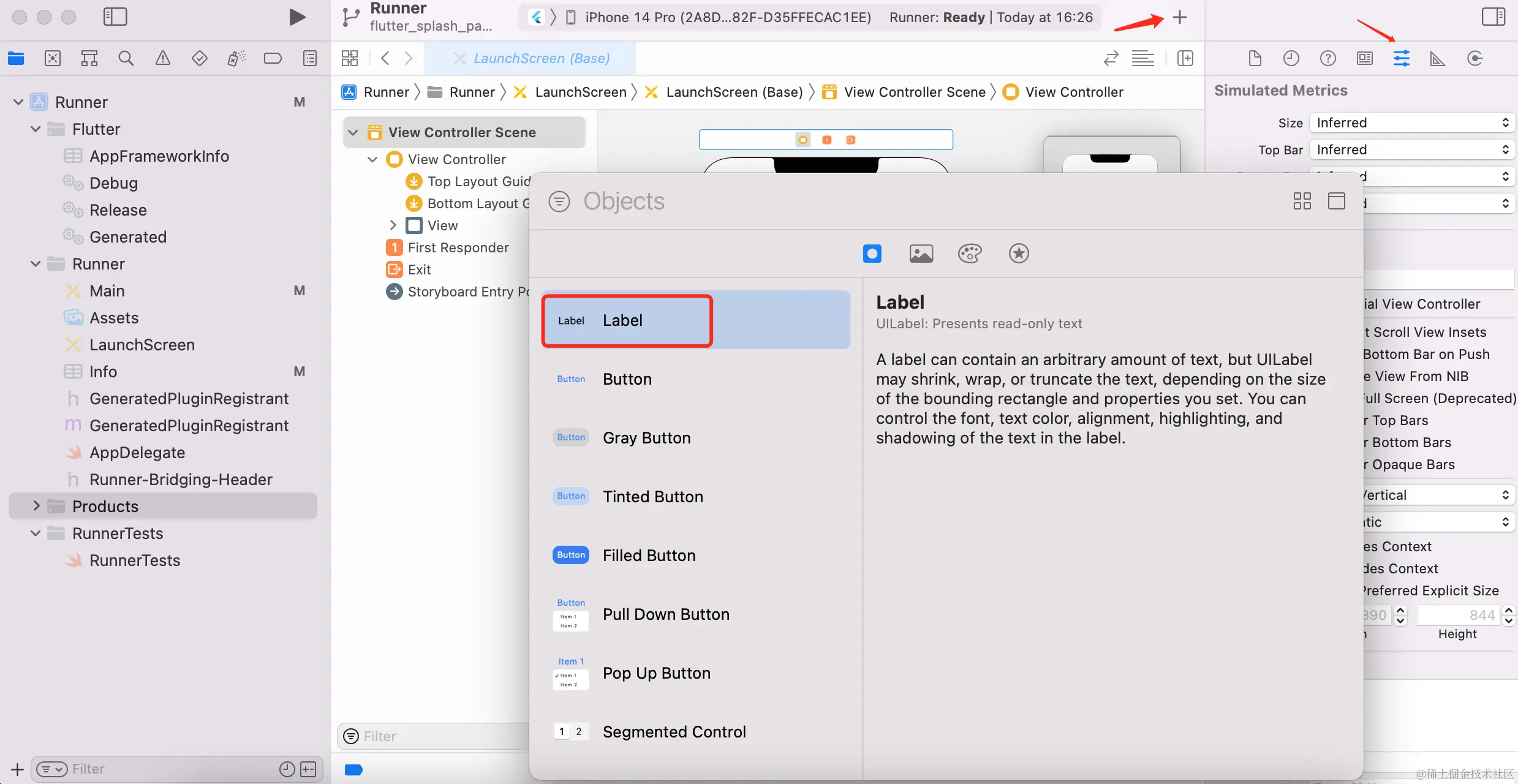1518x784 pixels.
Task: Toggle the left navigator sidebar
Action: (115, 17)
